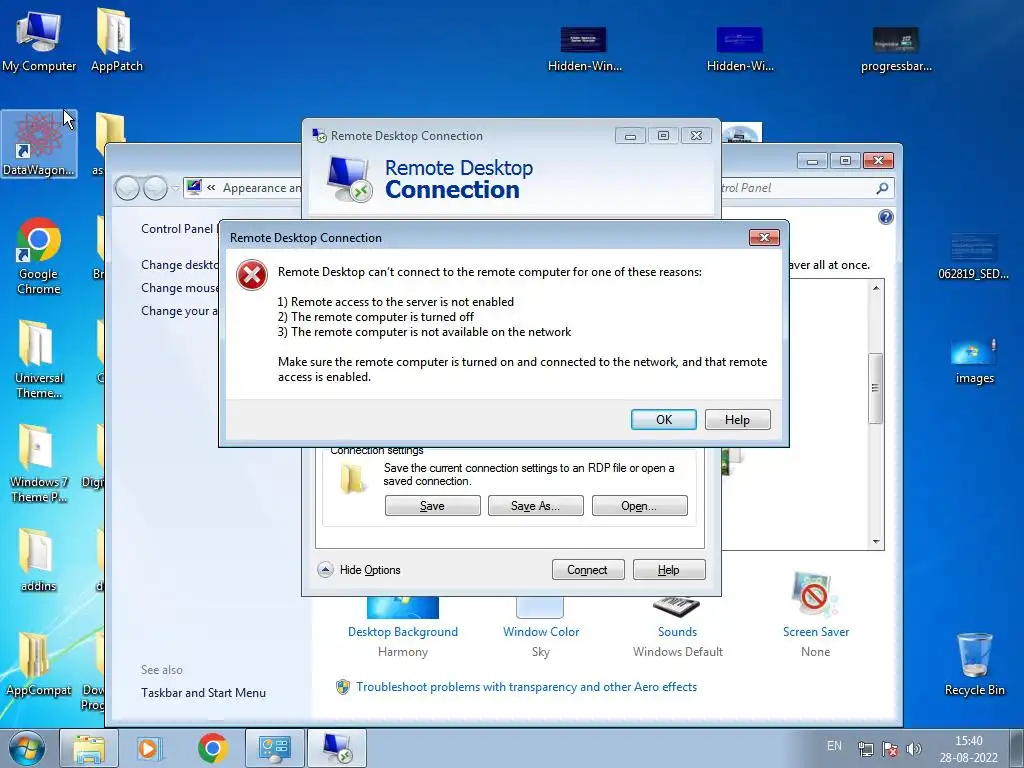The height and width of the screenshot is (768, 1024).
Task: Open Windows Media Player taskbar icon
Action: pyautogui.click(x=150, y=748)
